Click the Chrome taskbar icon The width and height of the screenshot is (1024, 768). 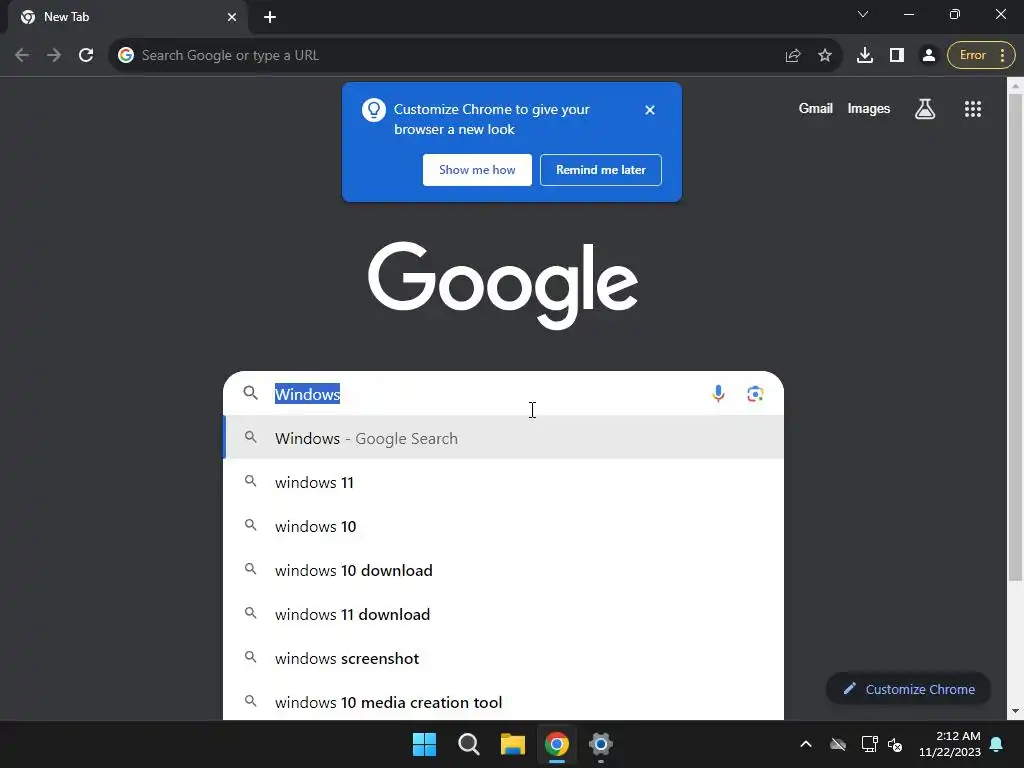pyautogui.click(x=556, y=744)
